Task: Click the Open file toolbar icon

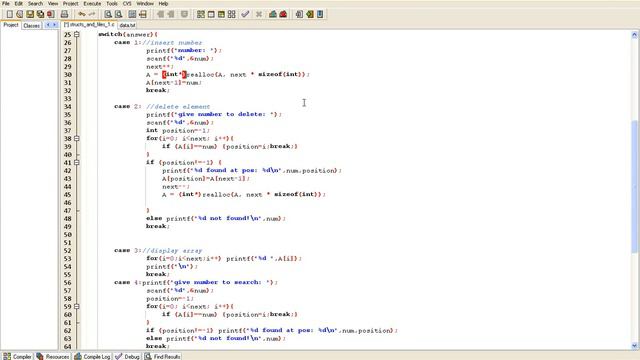Action: 20,14
